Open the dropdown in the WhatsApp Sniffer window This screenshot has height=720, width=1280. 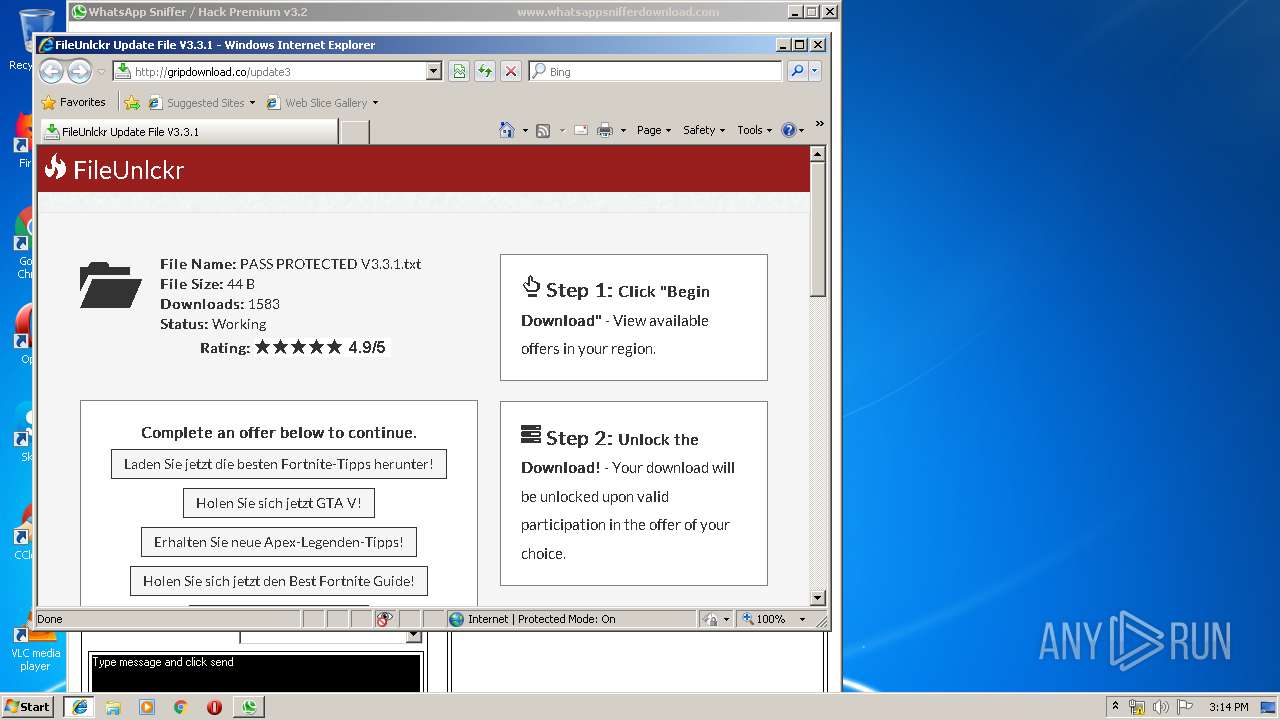pos(413,636)
